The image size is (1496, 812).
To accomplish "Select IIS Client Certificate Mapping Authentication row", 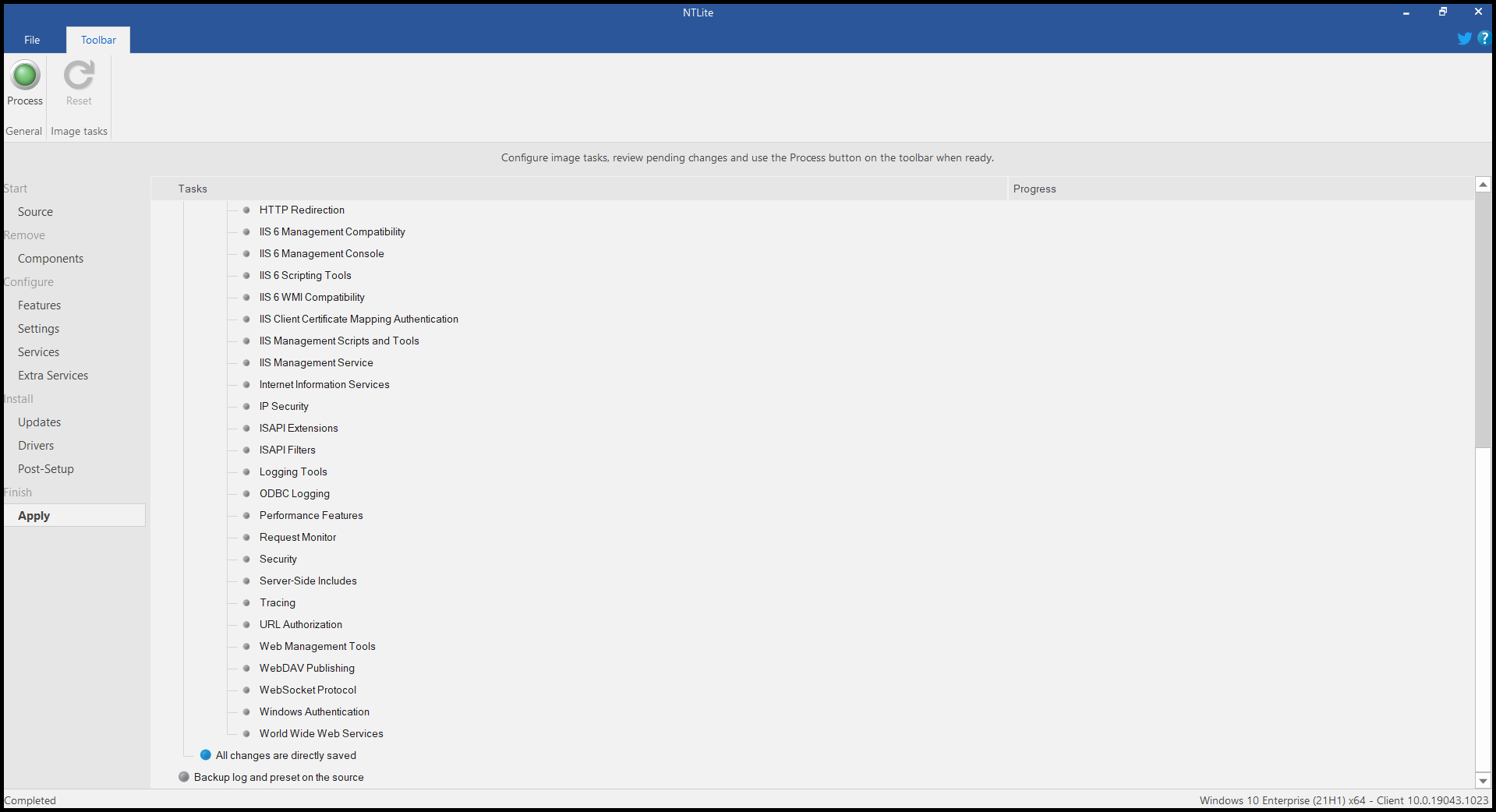I will 359,319.
